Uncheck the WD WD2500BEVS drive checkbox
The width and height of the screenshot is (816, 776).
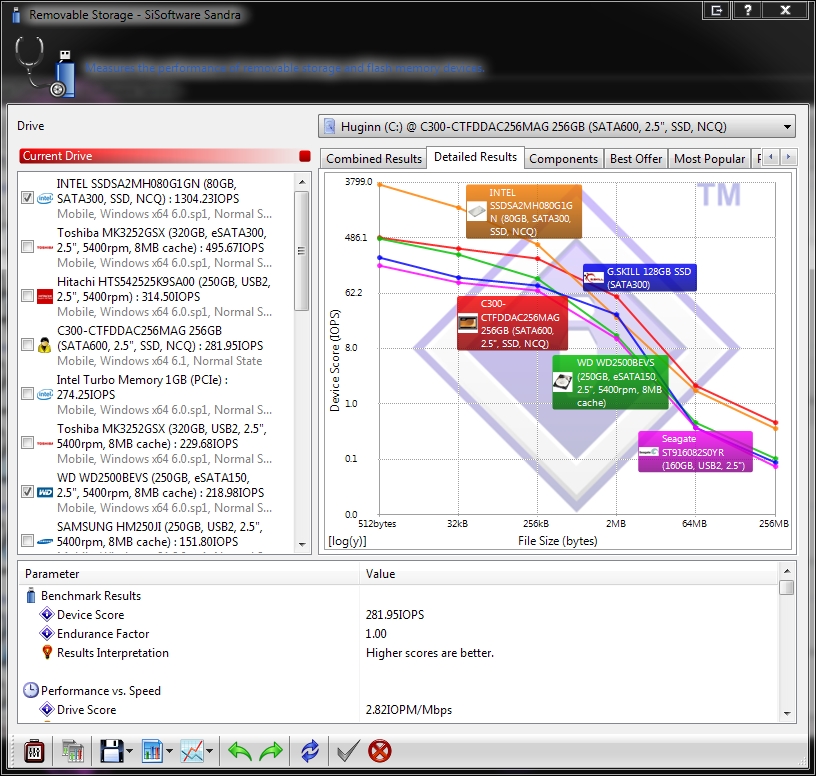(x=28, y=492)
